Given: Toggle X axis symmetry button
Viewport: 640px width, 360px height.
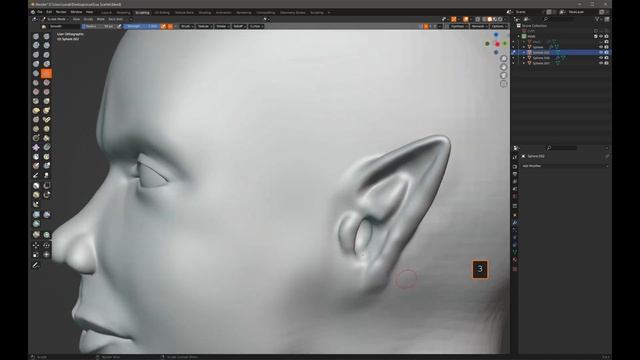Looking at the screenshot, I should [x=426, y=26].
